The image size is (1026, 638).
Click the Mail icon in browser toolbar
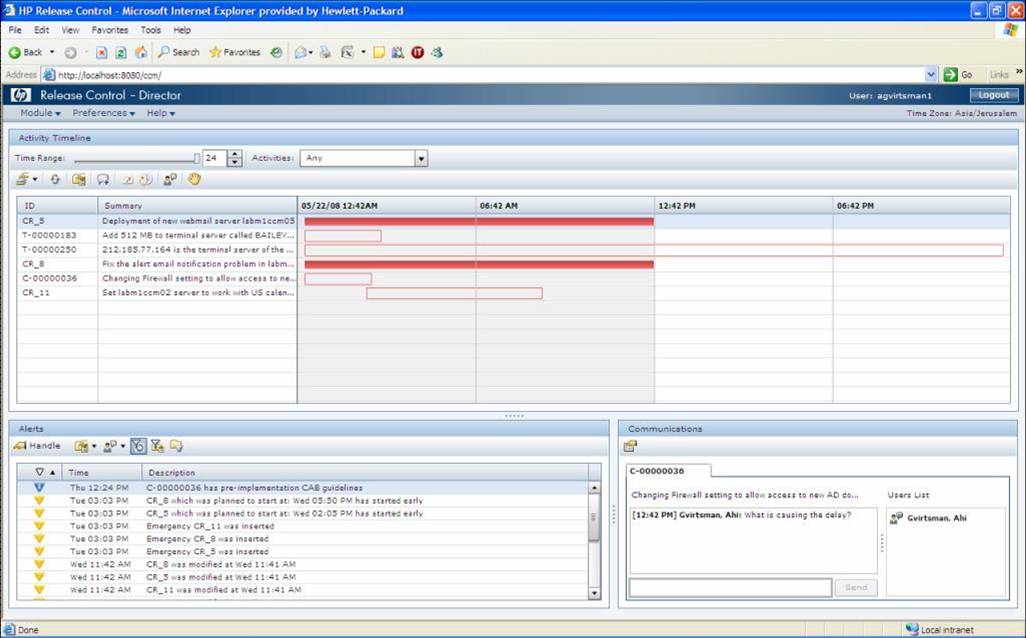(300, 52)
